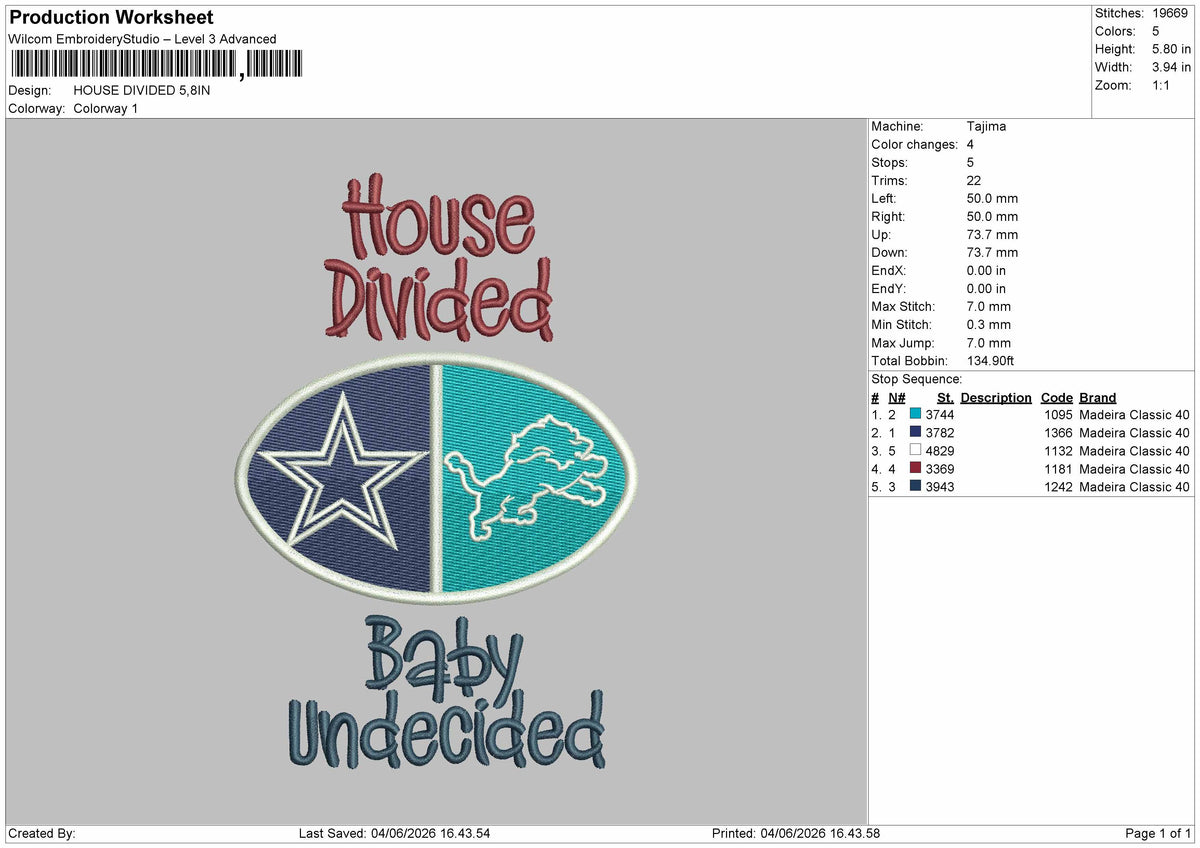Click the Width value '3.94 in'
This screenshot has height=848, width=1200.
[1171, 67]
